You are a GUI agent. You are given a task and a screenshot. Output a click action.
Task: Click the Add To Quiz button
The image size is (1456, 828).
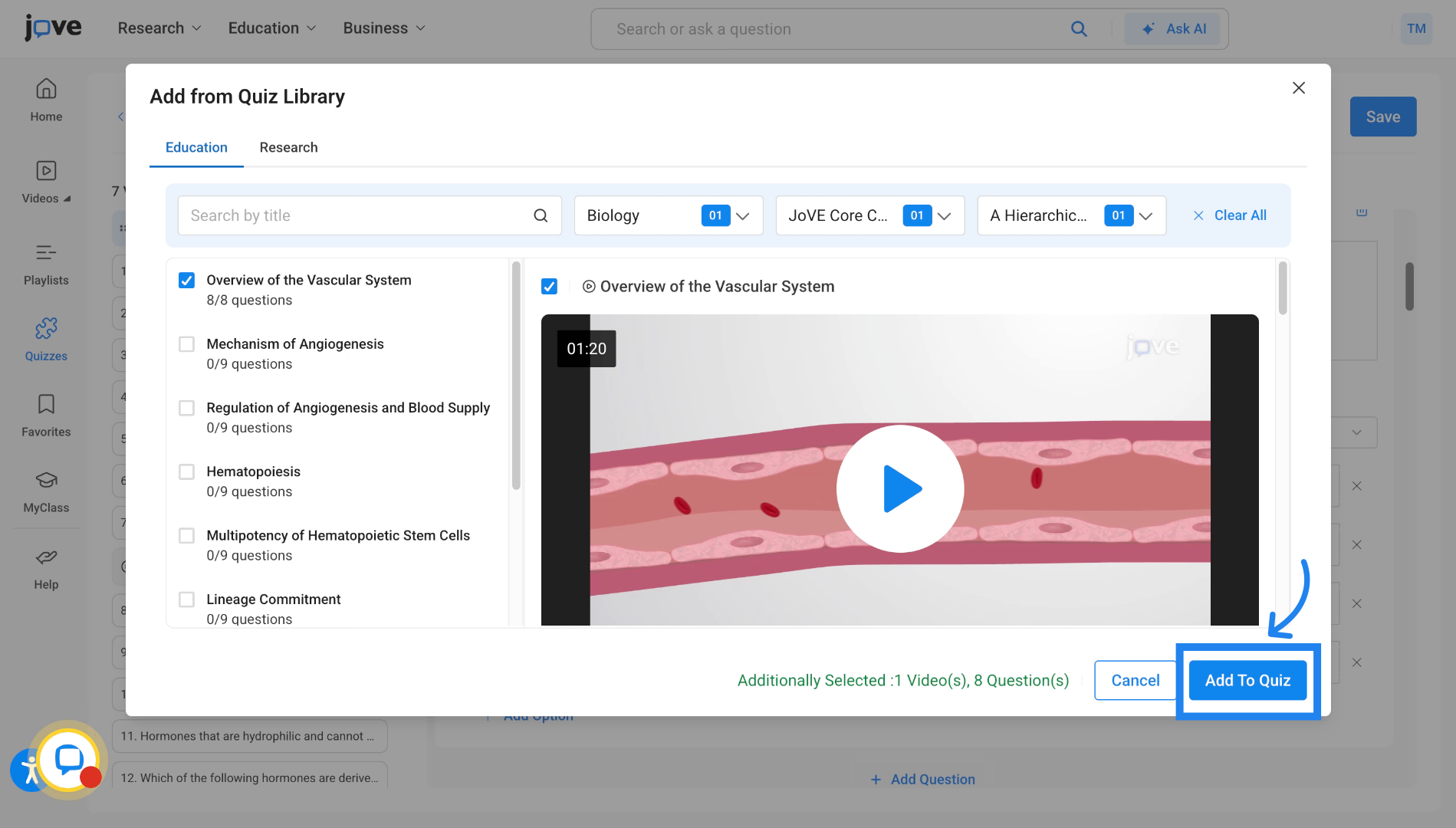click(x=1247, y=681)
